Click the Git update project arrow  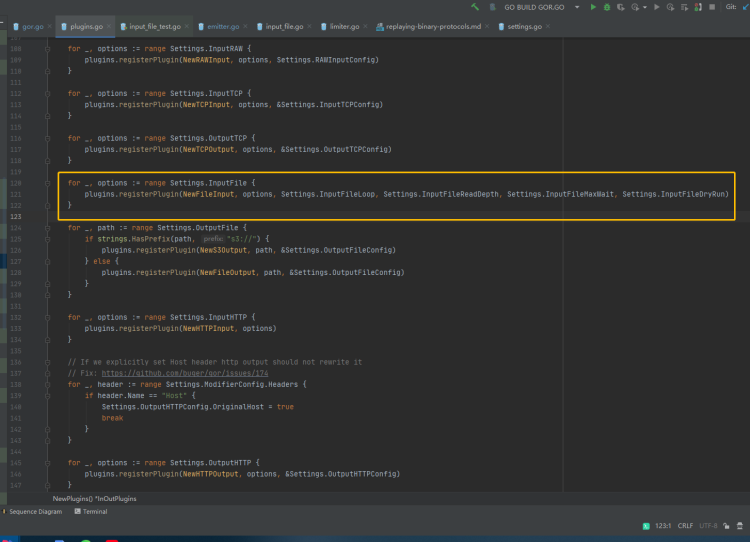click(x=747, y=7)
